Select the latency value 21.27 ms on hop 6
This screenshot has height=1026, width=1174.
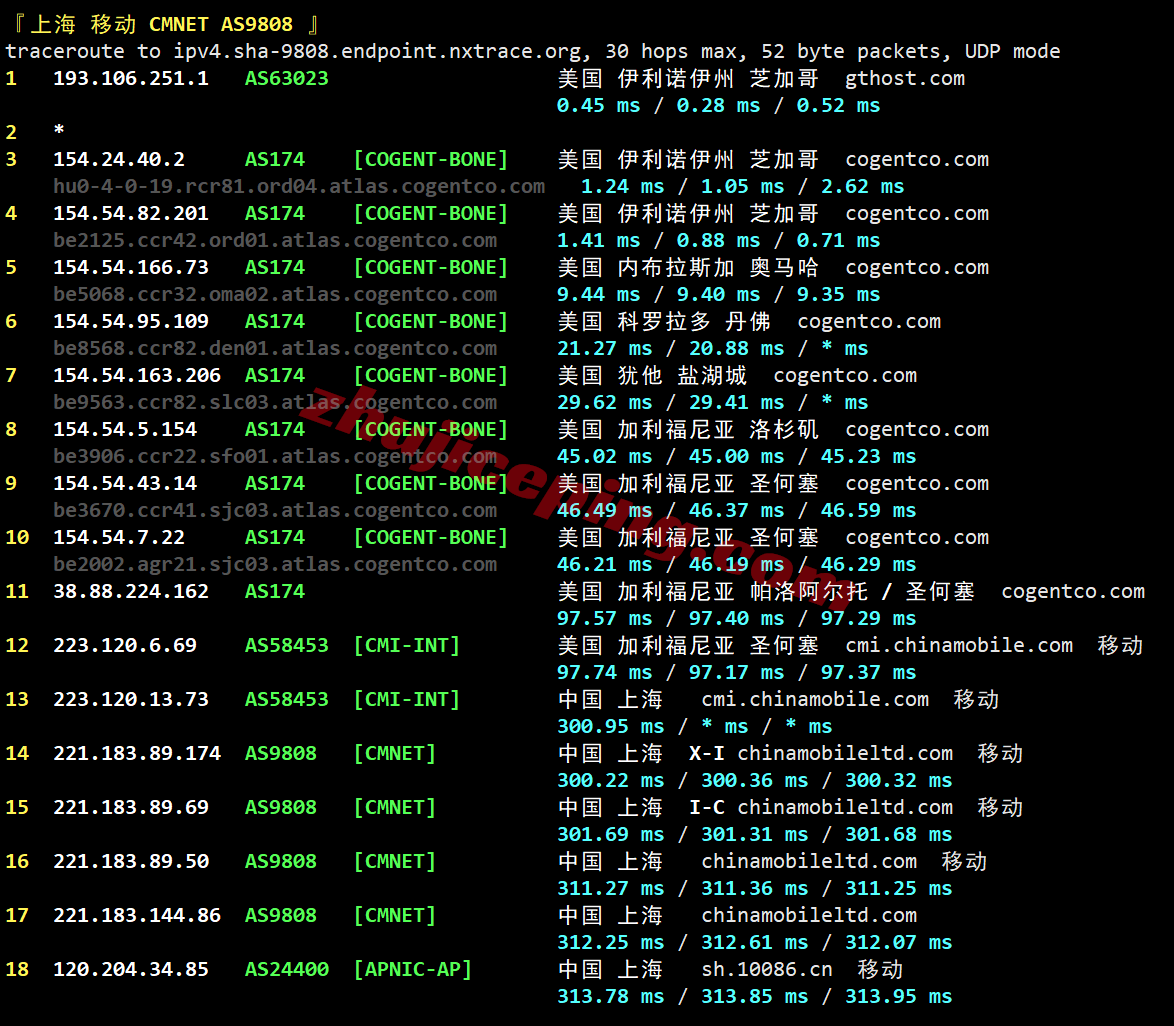click(x=589, y=347)
